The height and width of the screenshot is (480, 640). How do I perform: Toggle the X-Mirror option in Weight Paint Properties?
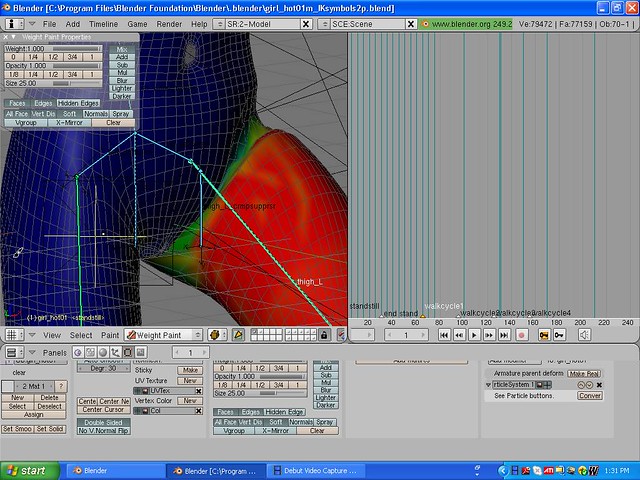(x=69, y=122)
